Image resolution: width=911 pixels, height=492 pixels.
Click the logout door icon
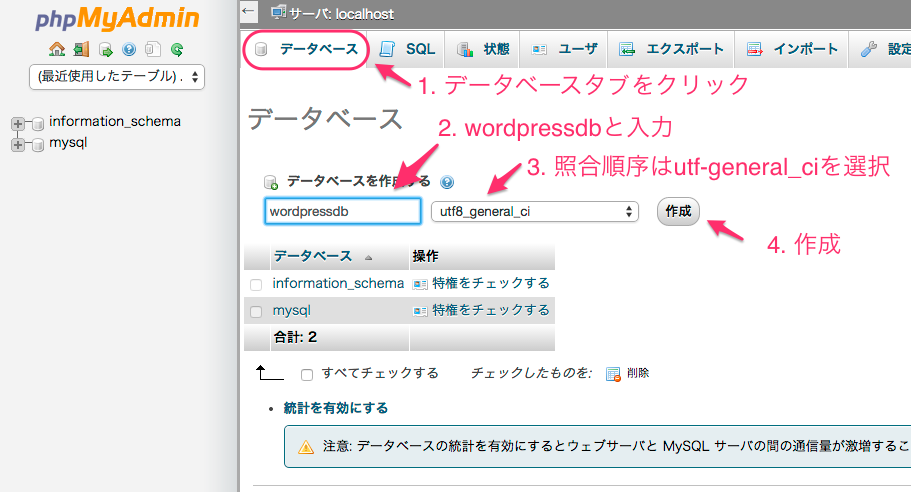coord(81,49)
